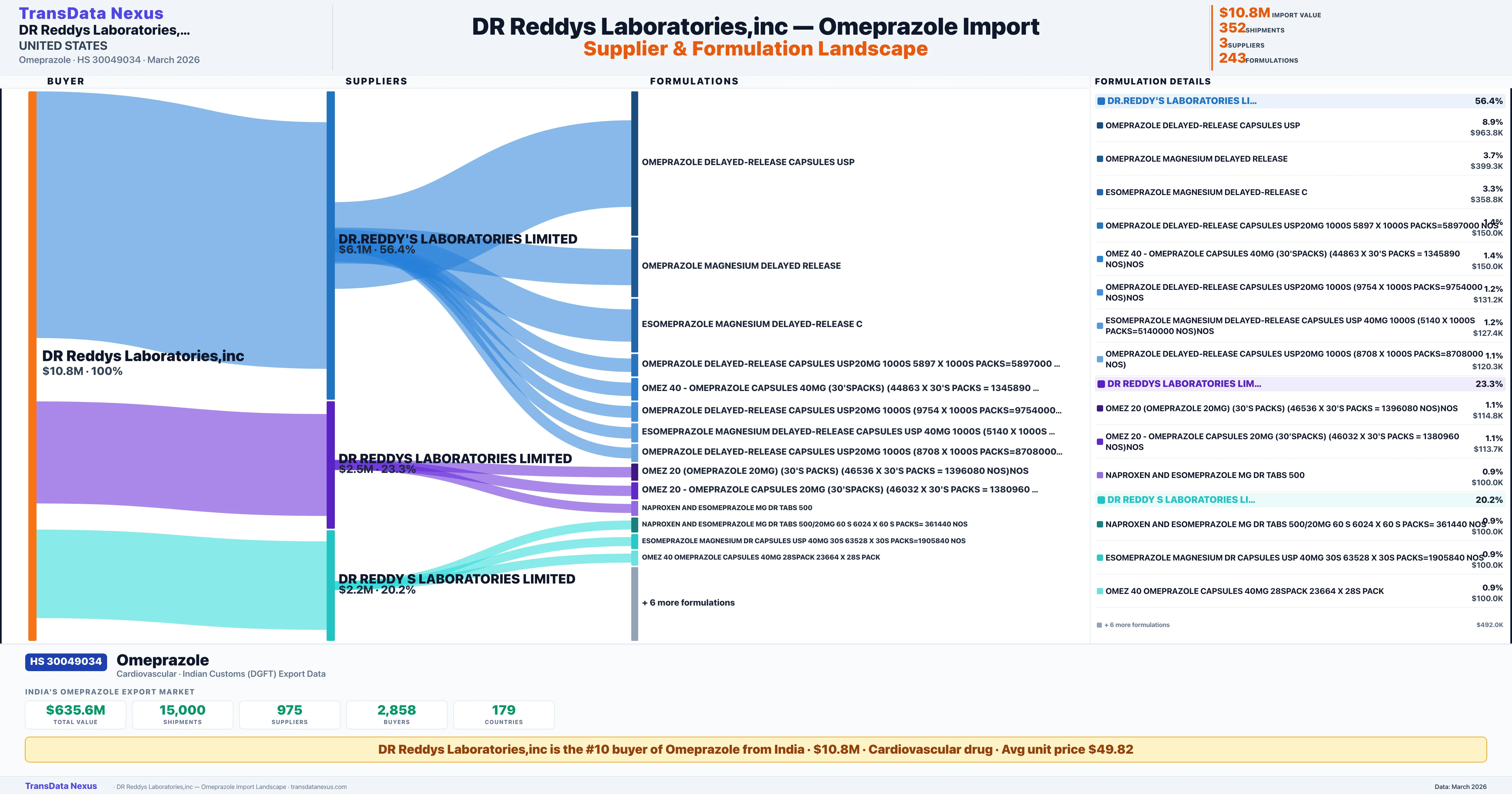Screen dimensions: 1512x794
Task: Select the DR REDDY S LABORATORIES LIMITED teal supplier label
Action: click(x=457, y=579)
